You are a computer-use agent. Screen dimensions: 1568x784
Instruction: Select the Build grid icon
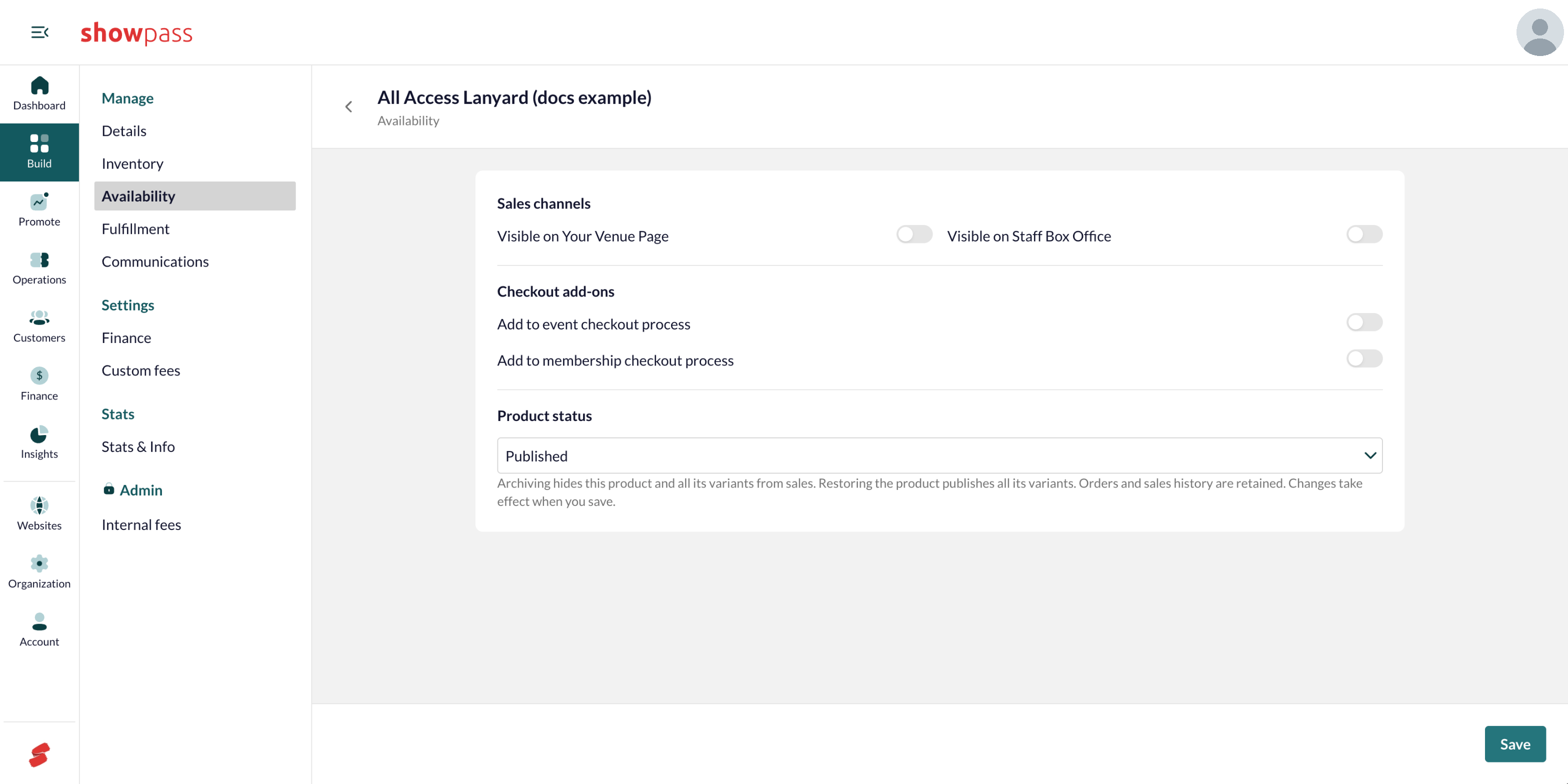39,143
